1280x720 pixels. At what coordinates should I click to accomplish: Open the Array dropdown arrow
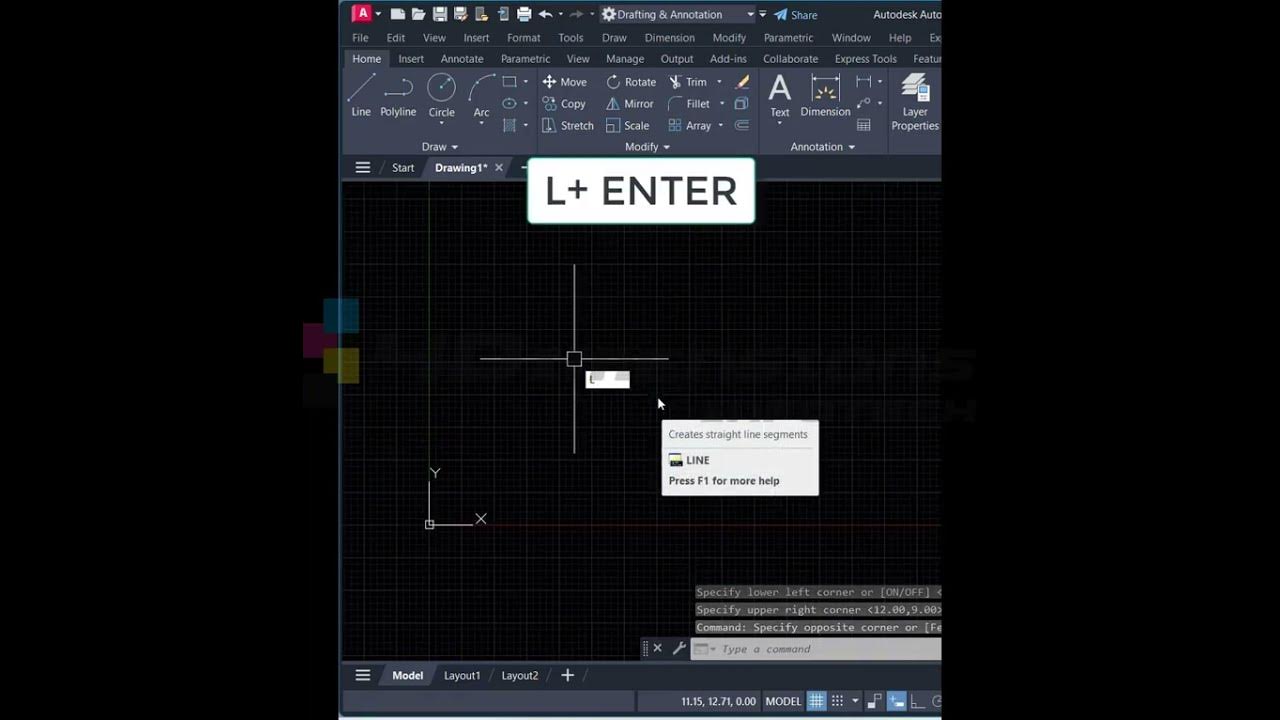[x=722, y=126]
